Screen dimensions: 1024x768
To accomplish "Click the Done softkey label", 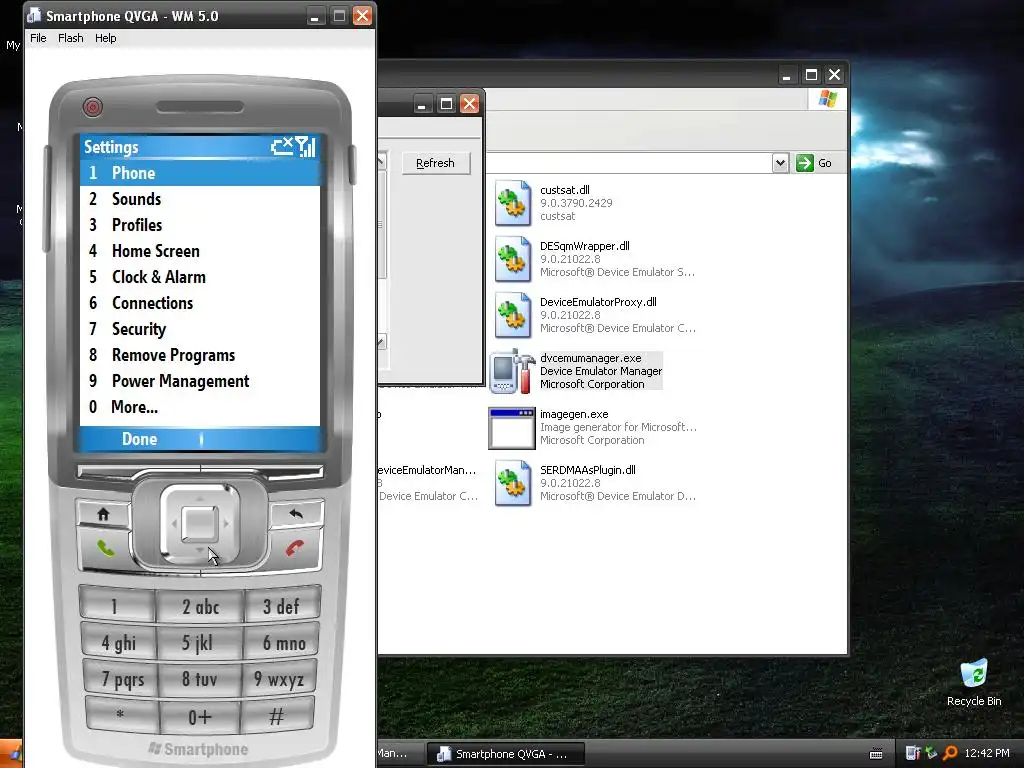I will click(140, 439).
